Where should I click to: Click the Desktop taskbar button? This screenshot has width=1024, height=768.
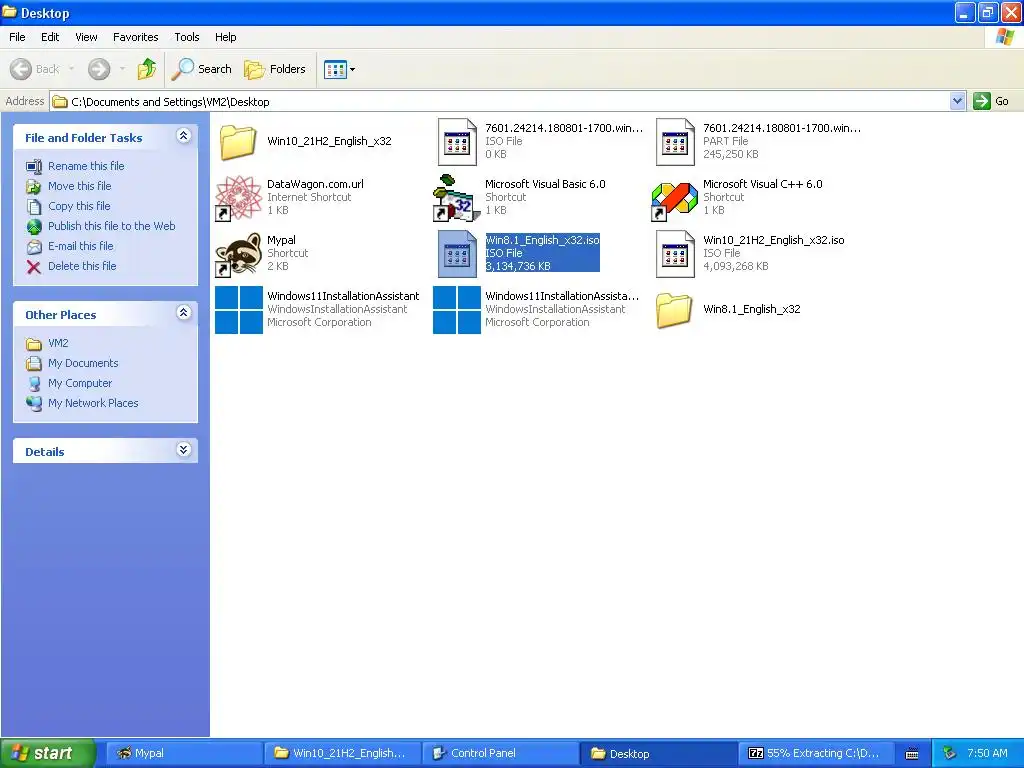coord(659,753)
